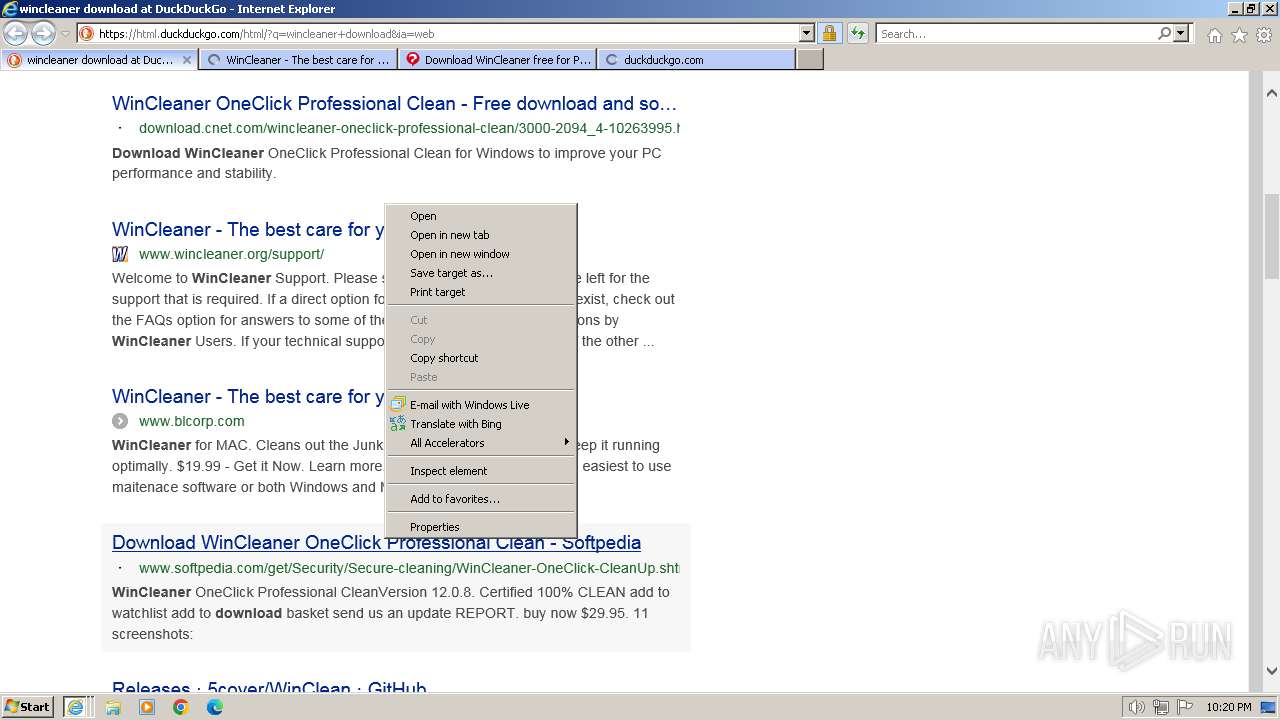Choose Open in new tab

click(481, 235)
